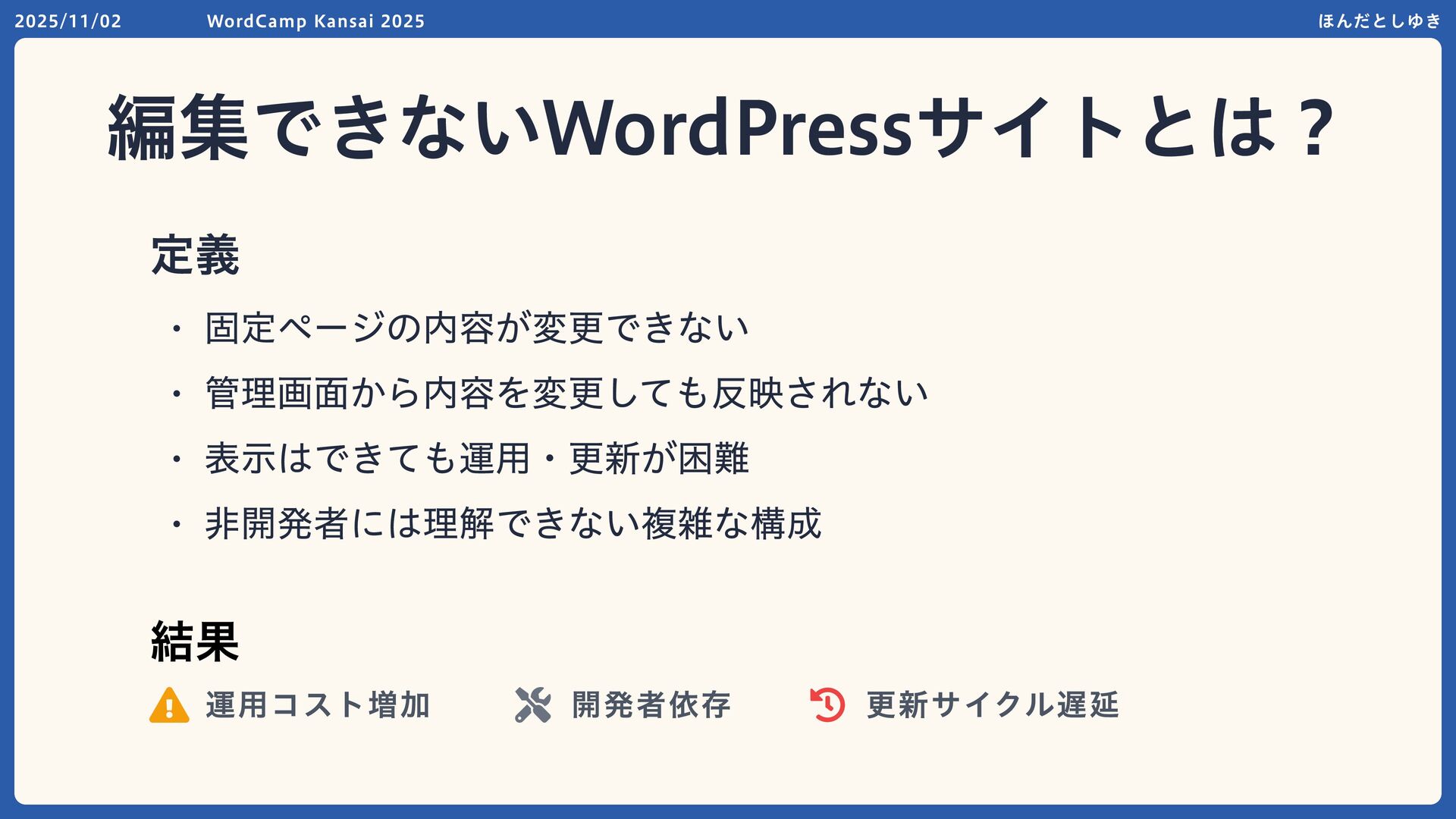This screenshot has height=819, width=1456.
Task: Click the orange warning triangle icon
Action: click(x=169, y=705)
